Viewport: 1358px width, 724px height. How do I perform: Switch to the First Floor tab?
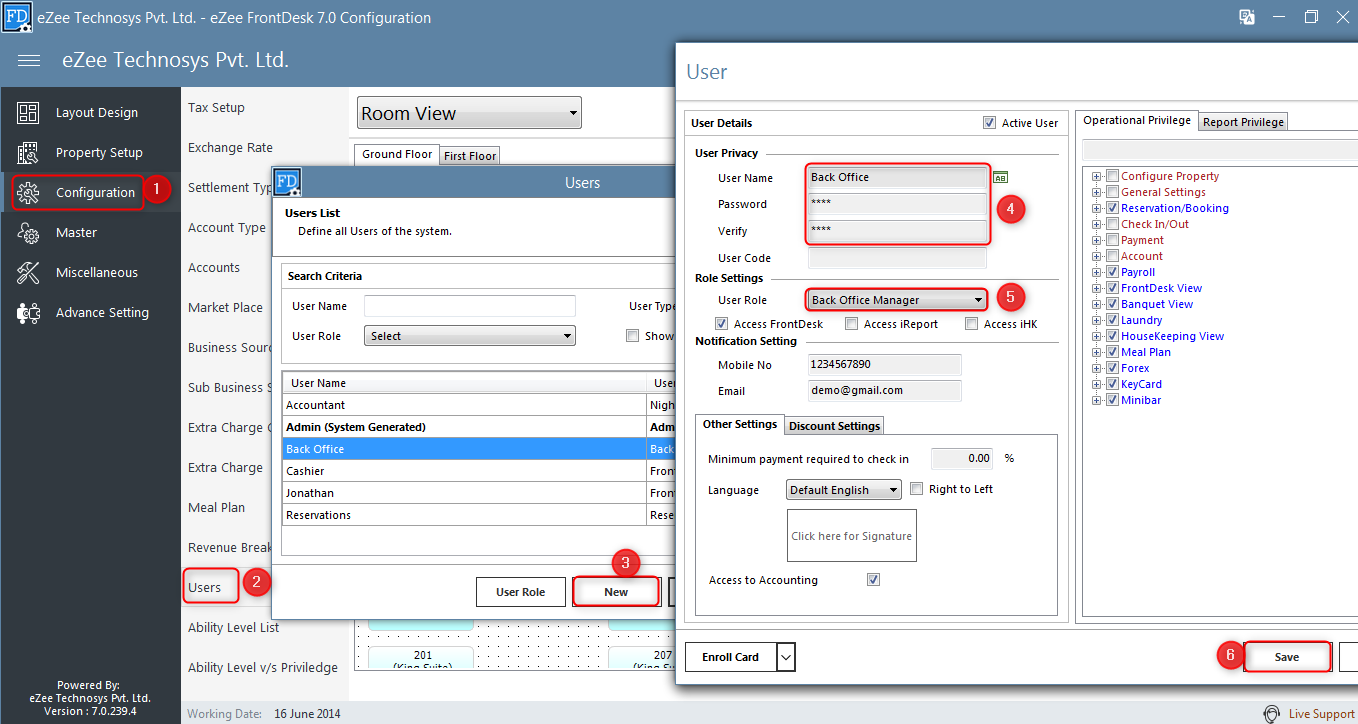[x=470, y=156]
